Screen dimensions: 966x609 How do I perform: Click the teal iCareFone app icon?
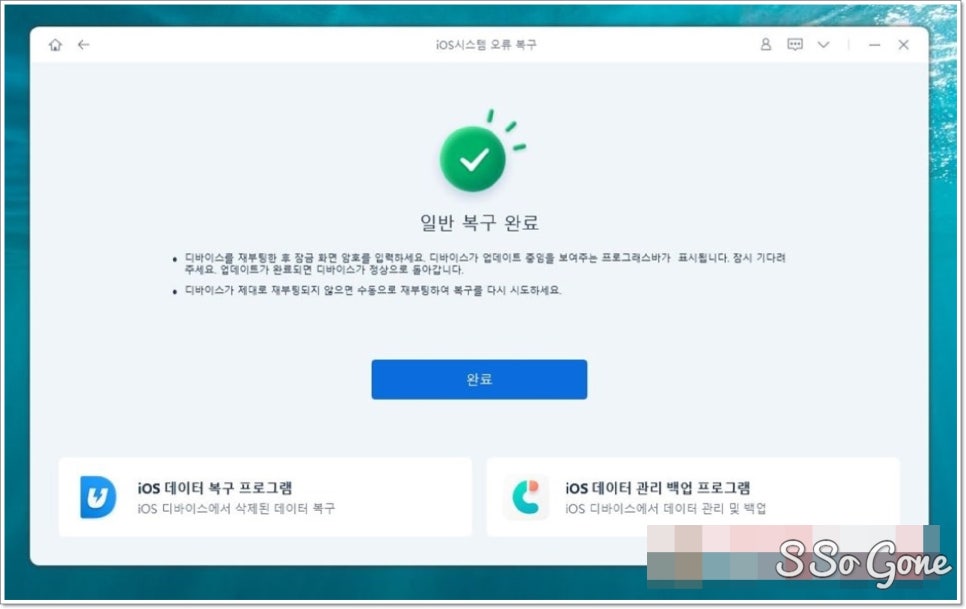pyautogui.click(x=526, y=497)
